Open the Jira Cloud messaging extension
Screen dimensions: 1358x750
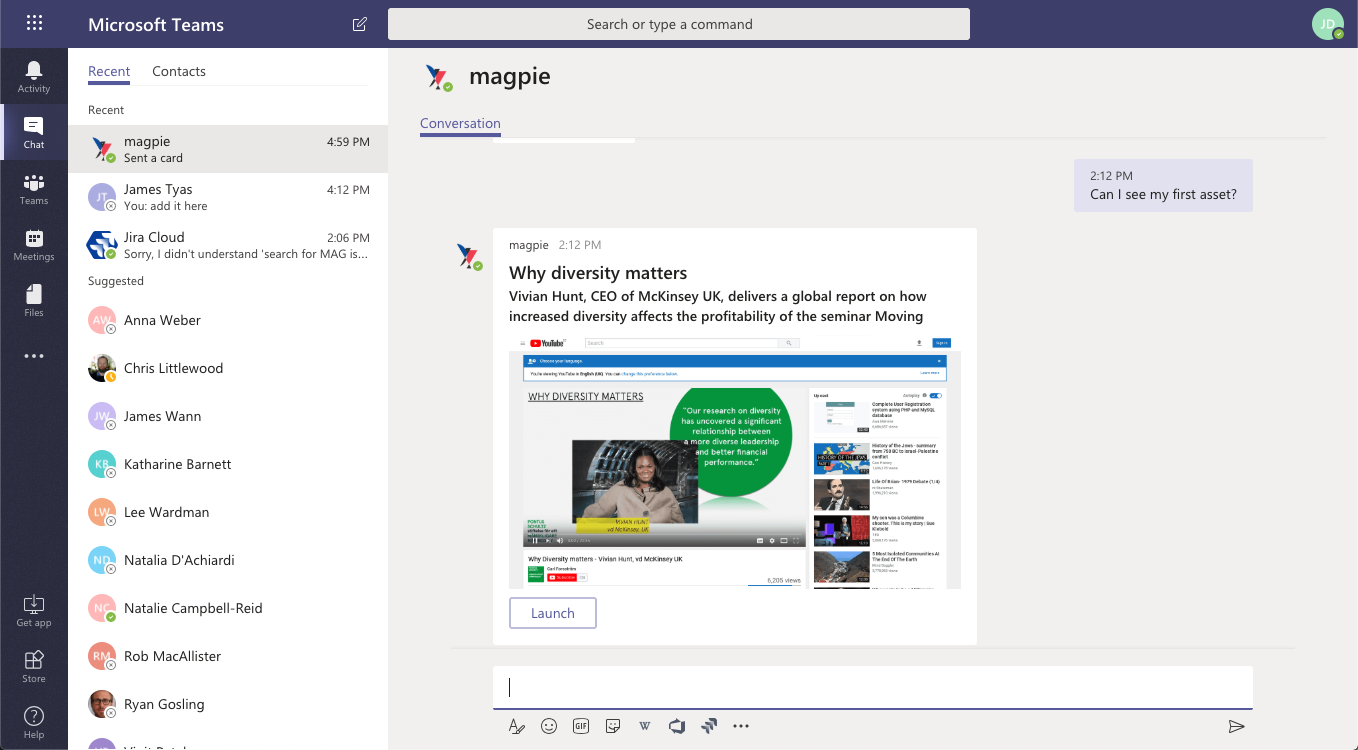pyautogui.click(x=709, y=726)
